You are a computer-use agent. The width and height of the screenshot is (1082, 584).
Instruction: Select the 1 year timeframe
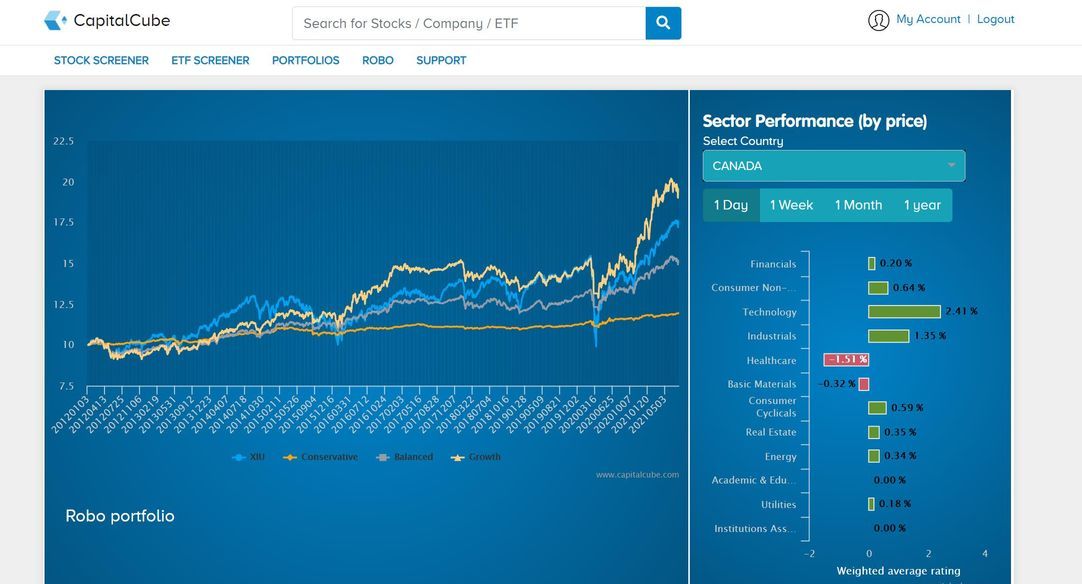pyautogui.click(x=922, y=205)
